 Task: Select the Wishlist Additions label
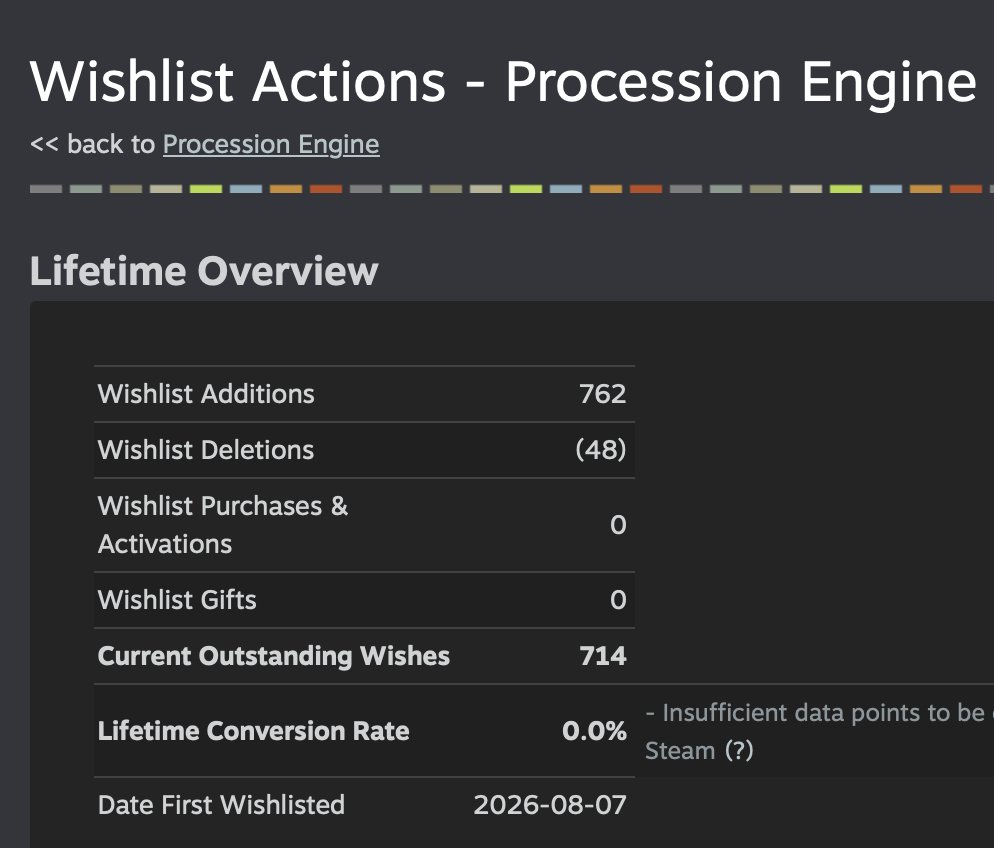pyautogui.click(x=206, y=394)
